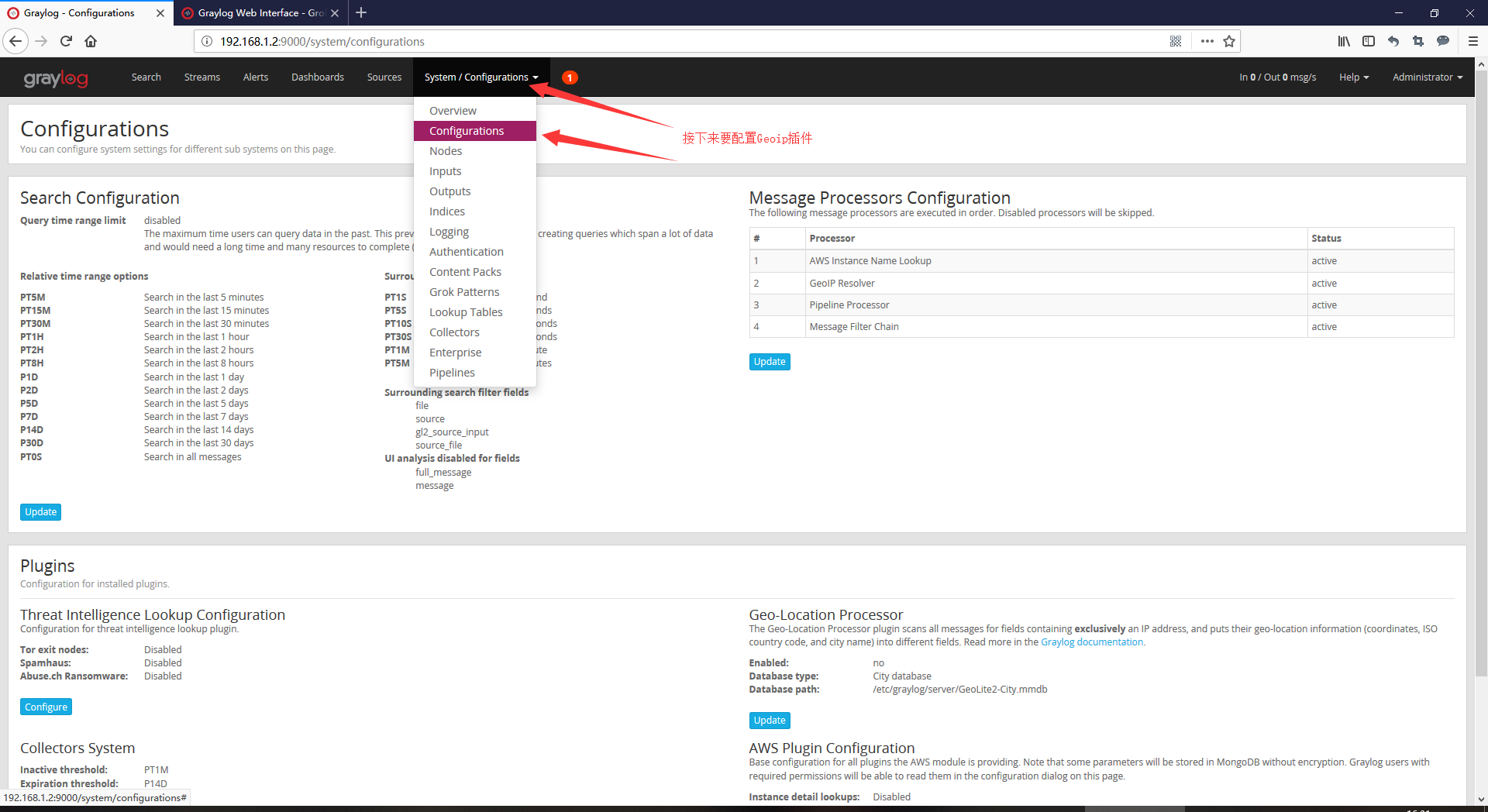Click the red notification badge showing 1
Screen dimensions: 1488x812
click(x=570, y=77)
